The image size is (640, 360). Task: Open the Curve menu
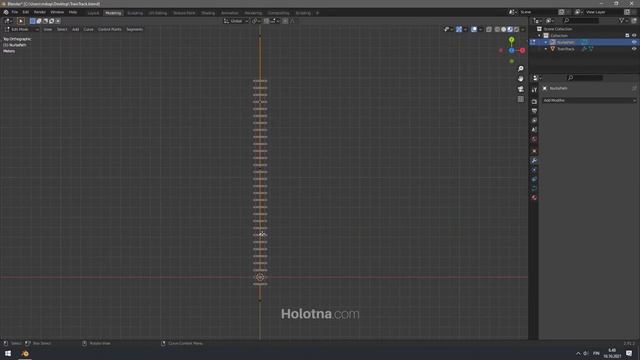coord(88,29)
